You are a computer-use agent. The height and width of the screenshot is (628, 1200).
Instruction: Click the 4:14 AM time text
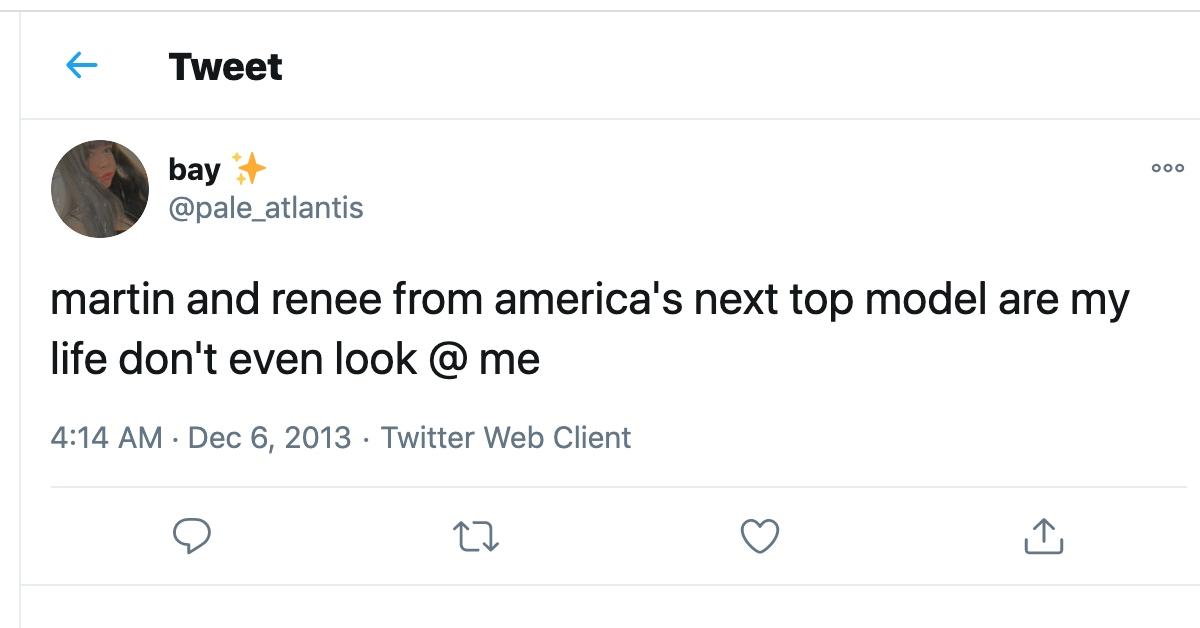click(x=106, y=438)
